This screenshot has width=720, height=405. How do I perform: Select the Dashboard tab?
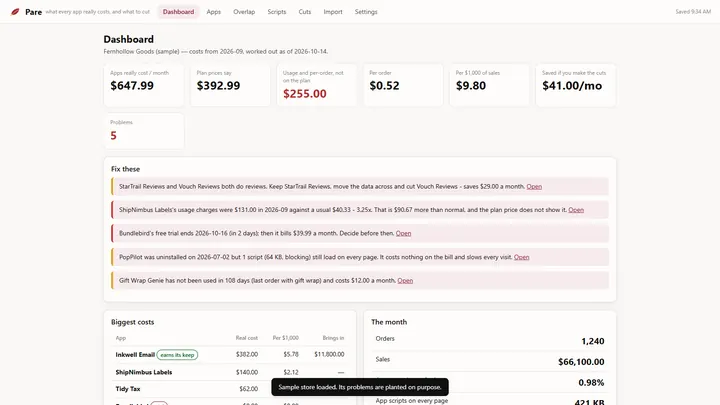[178, 12]
